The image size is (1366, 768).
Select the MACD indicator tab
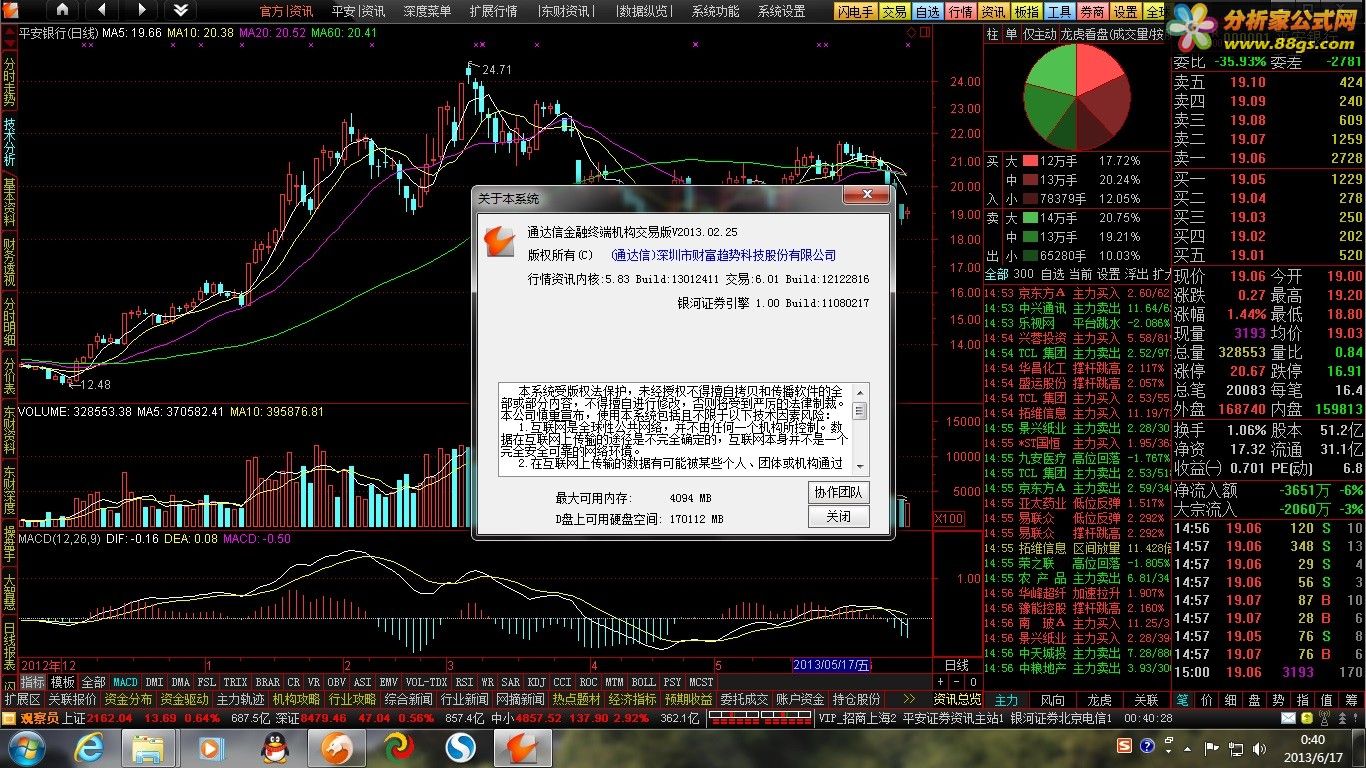125,682
